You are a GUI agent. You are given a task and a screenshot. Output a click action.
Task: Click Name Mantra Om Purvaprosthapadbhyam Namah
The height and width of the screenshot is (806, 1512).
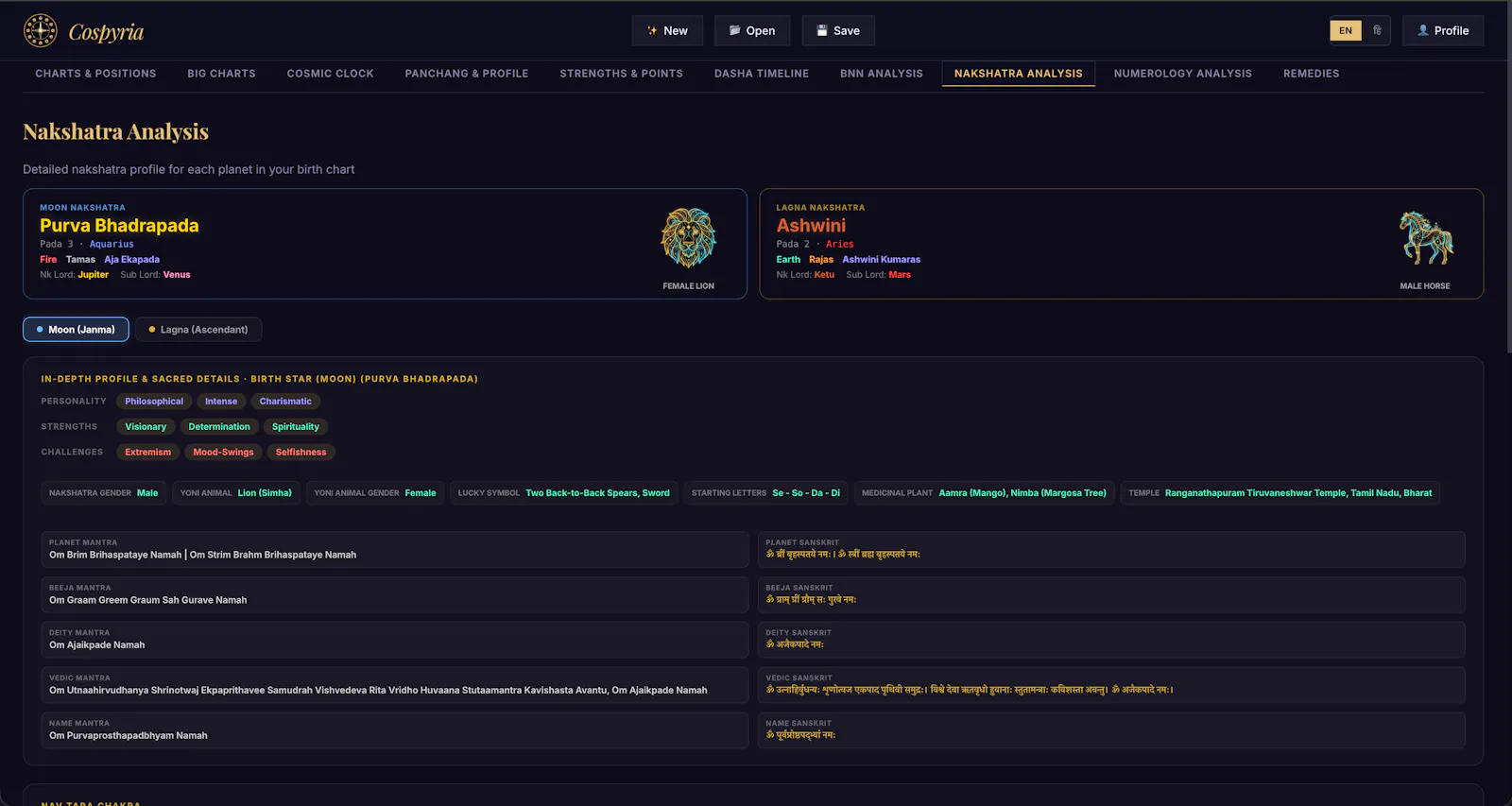(x=395, y=730)
